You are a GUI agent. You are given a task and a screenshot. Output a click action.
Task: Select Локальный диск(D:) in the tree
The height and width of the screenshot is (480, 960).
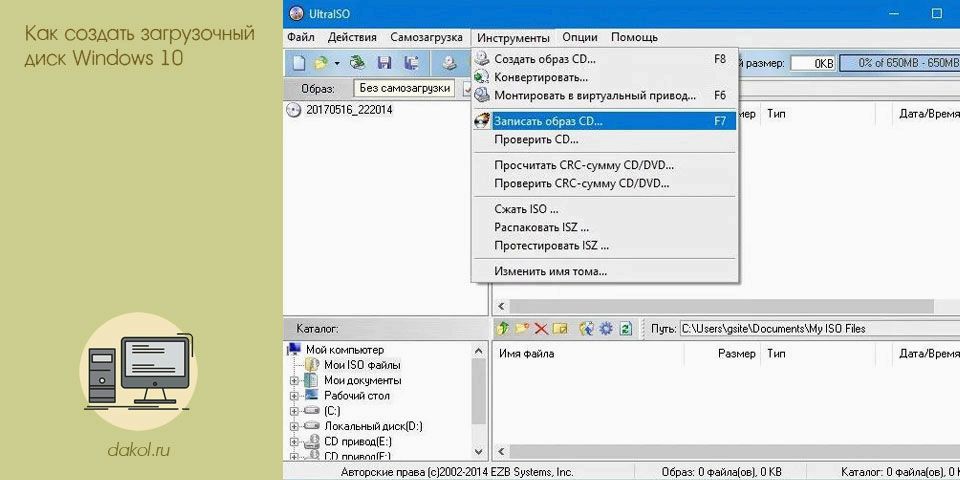[x=373, y=427]
